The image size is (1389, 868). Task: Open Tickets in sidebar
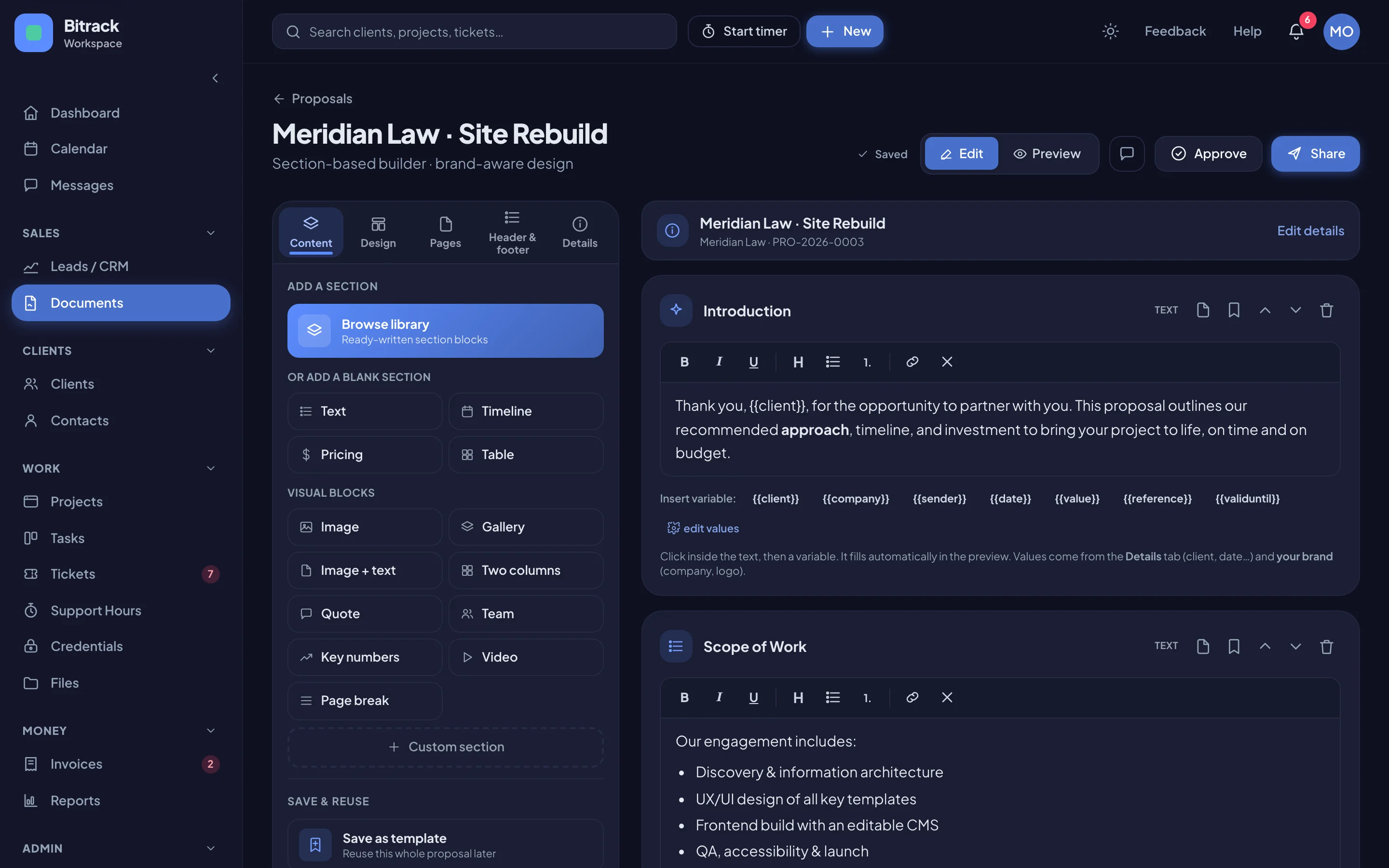tap(121, 574)
